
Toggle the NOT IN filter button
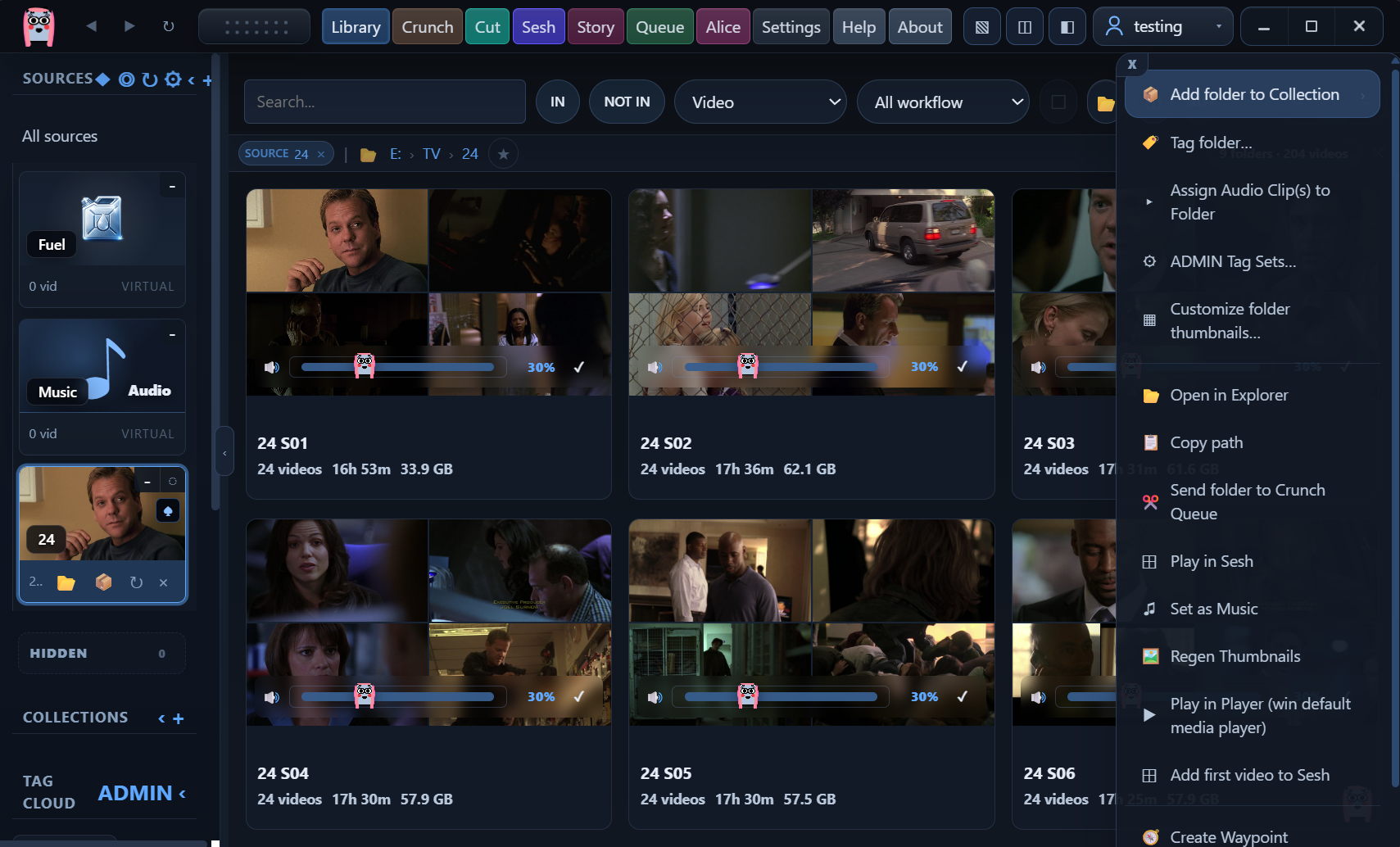coord(627,102)
